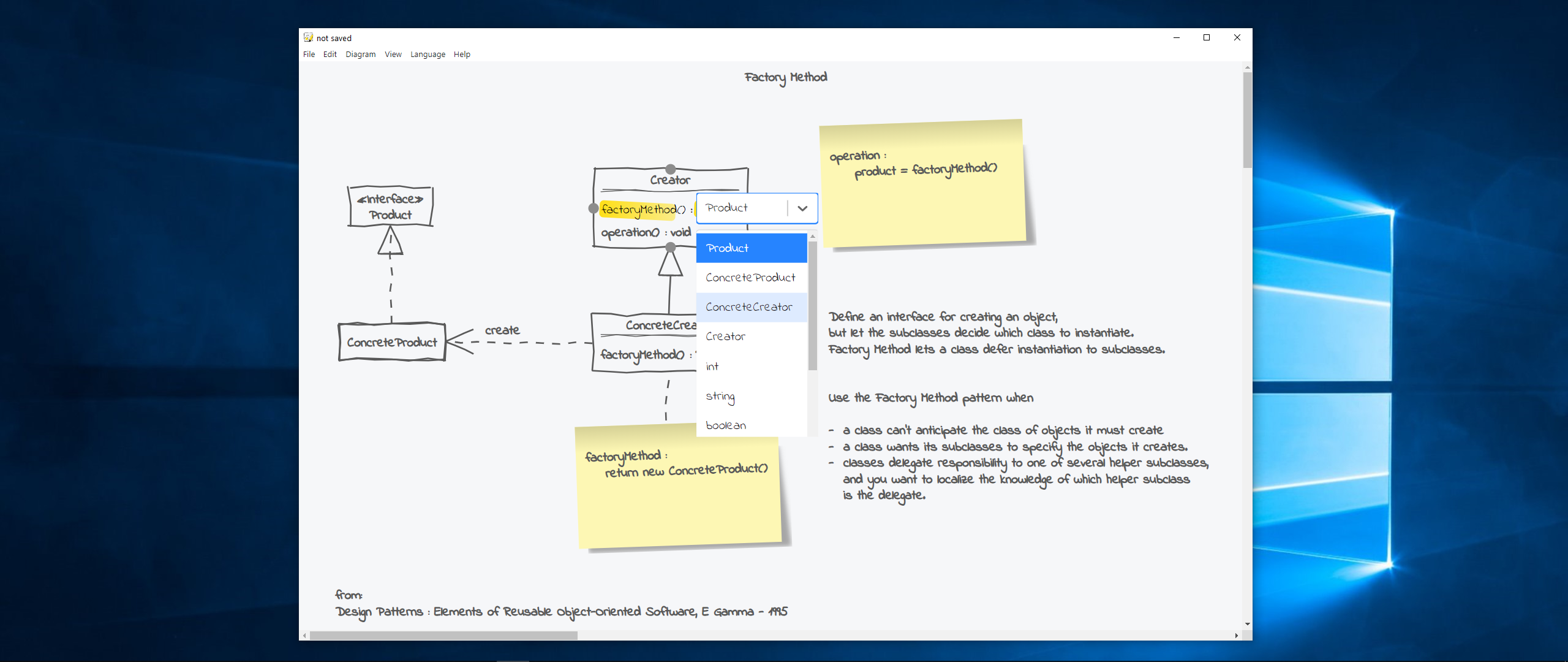Select the operation() : void method row

(x=646, y=233)
